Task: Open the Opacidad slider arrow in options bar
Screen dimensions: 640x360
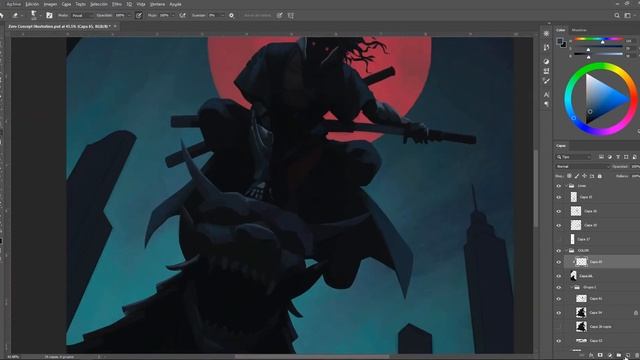Action: (129, 15)
